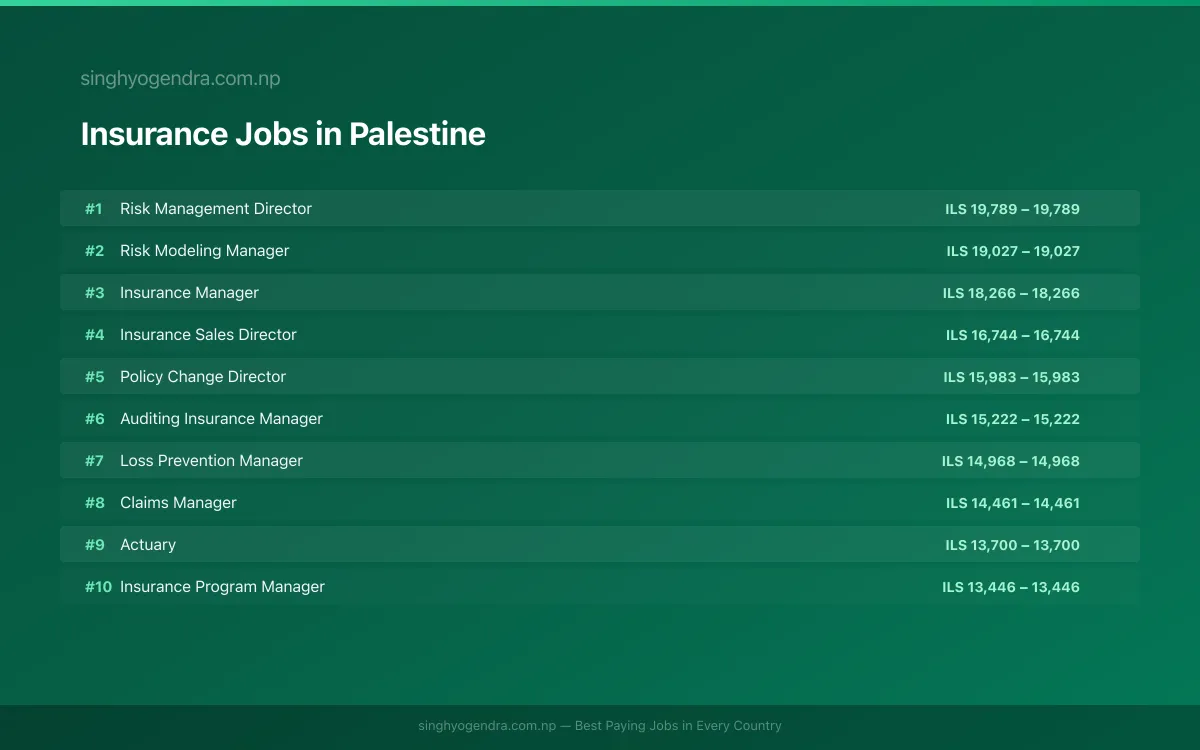Select the Risk Management Director row title
The image size is (1200, 750).
coord(216,209)
